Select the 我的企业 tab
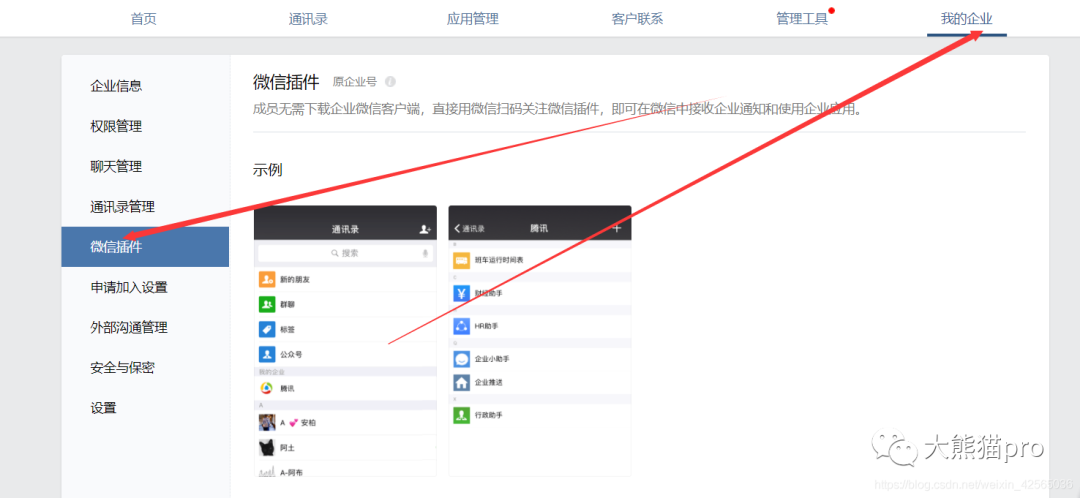Viewport: 1080px width, 498px height. coord(966,19)
